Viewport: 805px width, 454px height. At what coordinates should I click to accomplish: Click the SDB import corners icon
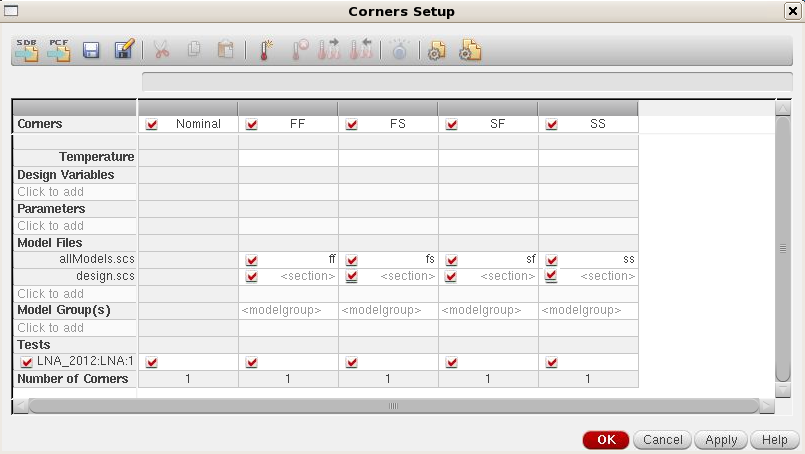tap(26, 50)
